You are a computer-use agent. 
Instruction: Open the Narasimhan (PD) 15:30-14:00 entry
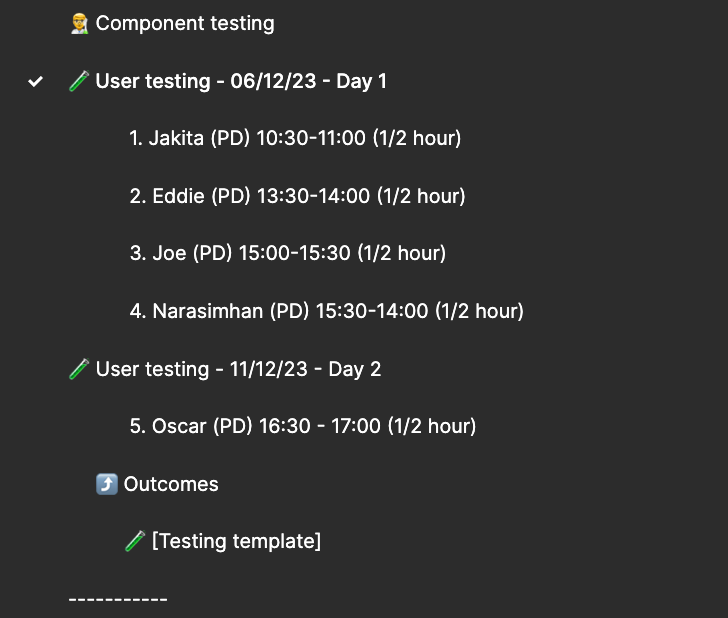[x=327, y=311]
